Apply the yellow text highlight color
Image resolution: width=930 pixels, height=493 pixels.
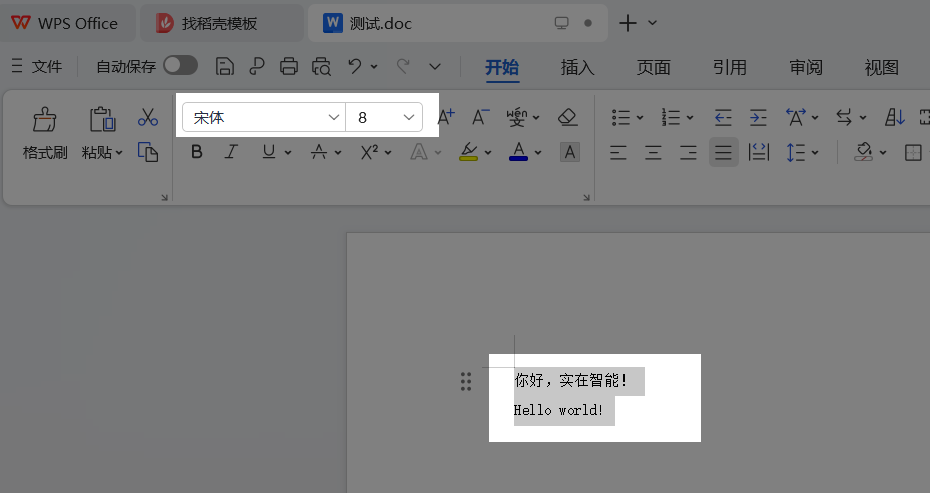click(468, 152)
